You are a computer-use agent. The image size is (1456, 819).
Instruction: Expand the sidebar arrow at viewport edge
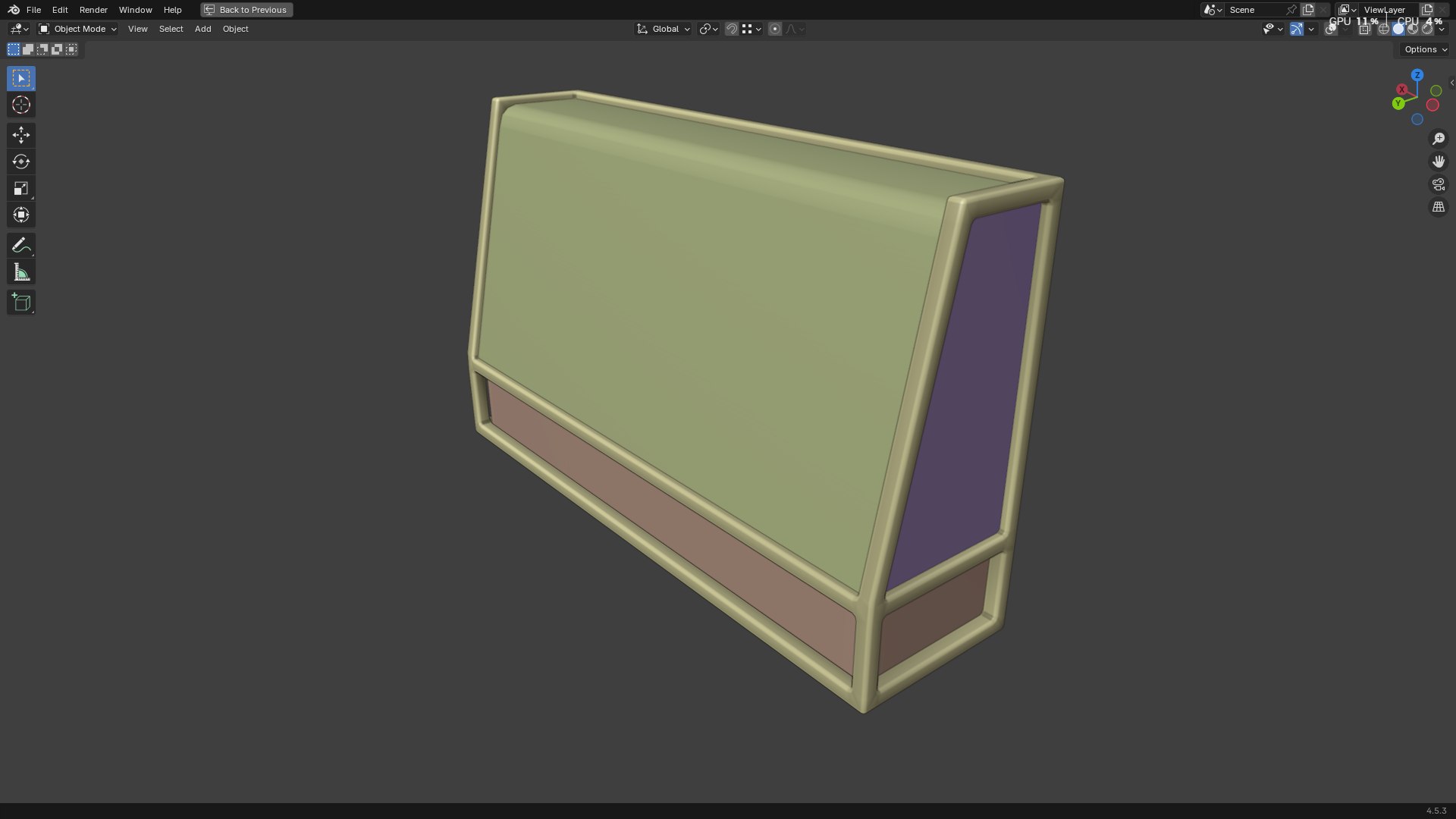click(1451, 83)
